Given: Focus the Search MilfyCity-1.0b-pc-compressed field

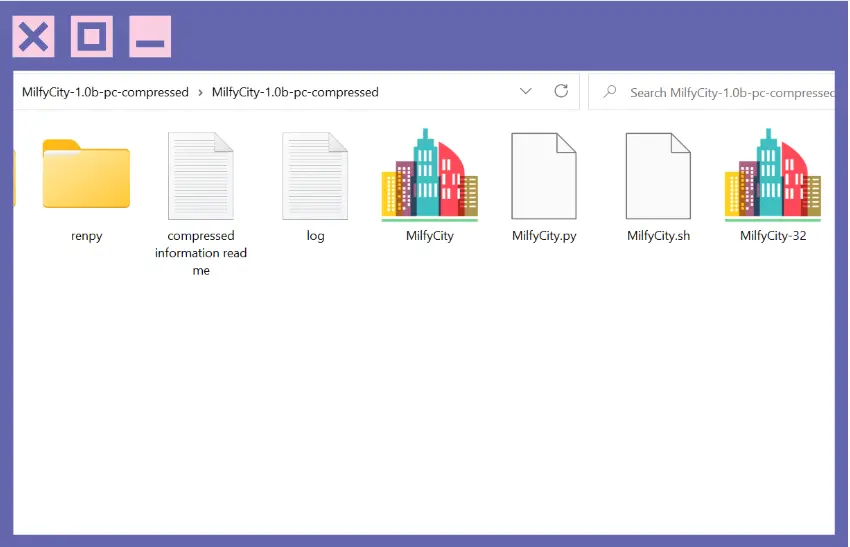Looking at the screenshot, I should (730, 92).
